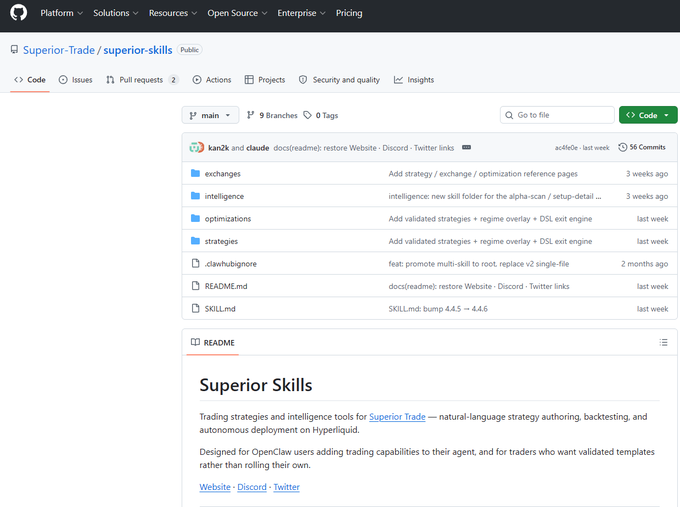680x507 pixels.
Task: View the 9 Branches list
Action: click(272, 115)
